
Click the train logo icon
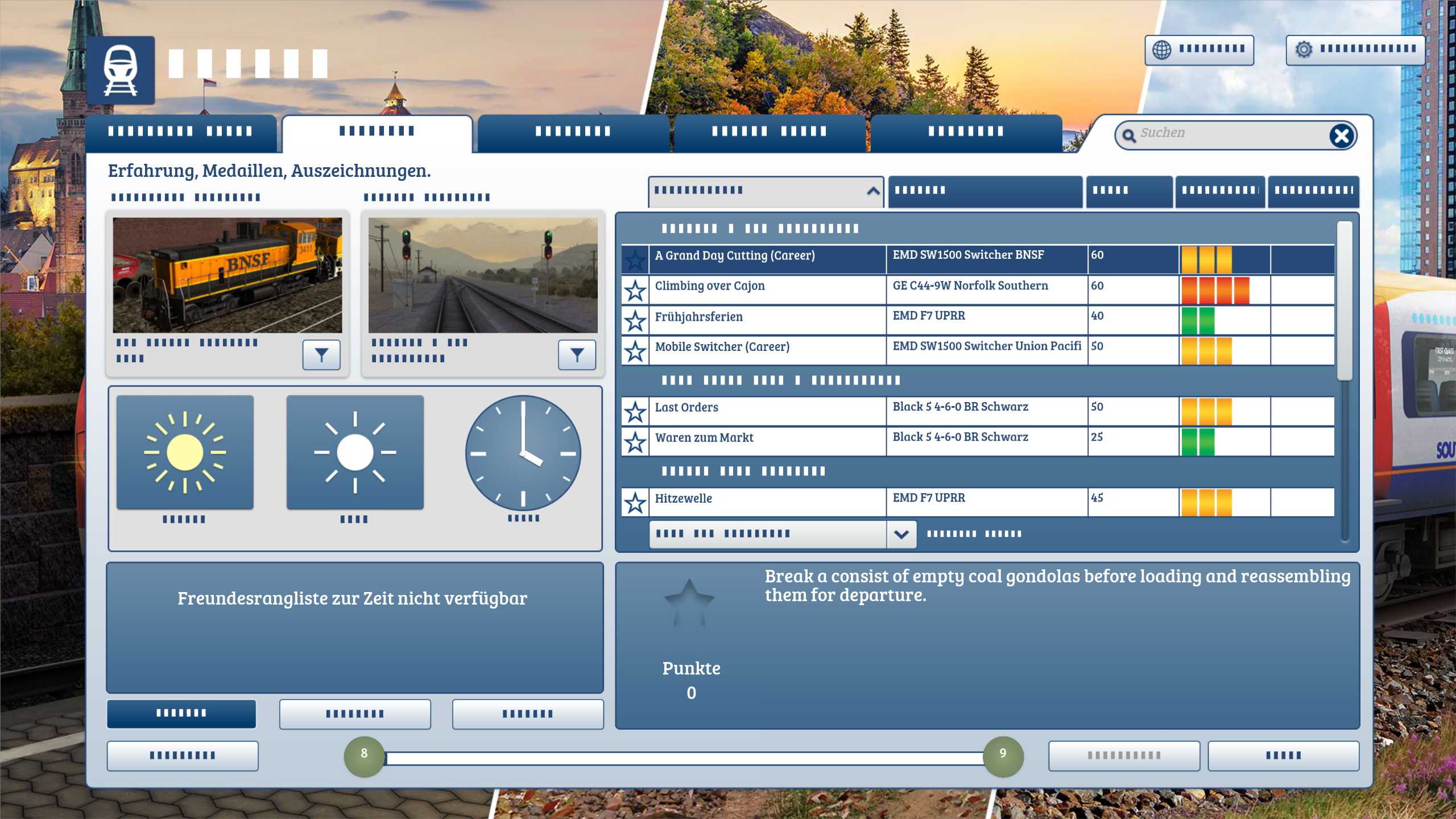[120, 71]
